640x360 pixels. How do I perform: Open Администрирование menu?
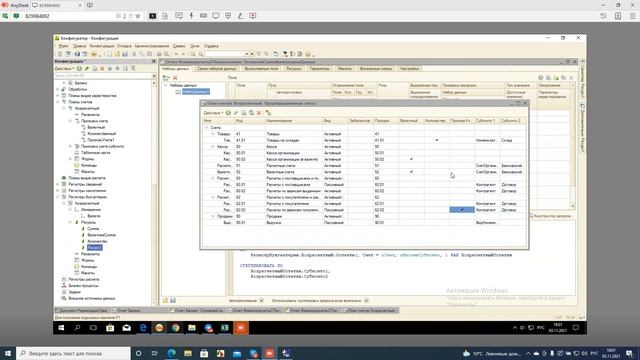click(x=151, y=46)
